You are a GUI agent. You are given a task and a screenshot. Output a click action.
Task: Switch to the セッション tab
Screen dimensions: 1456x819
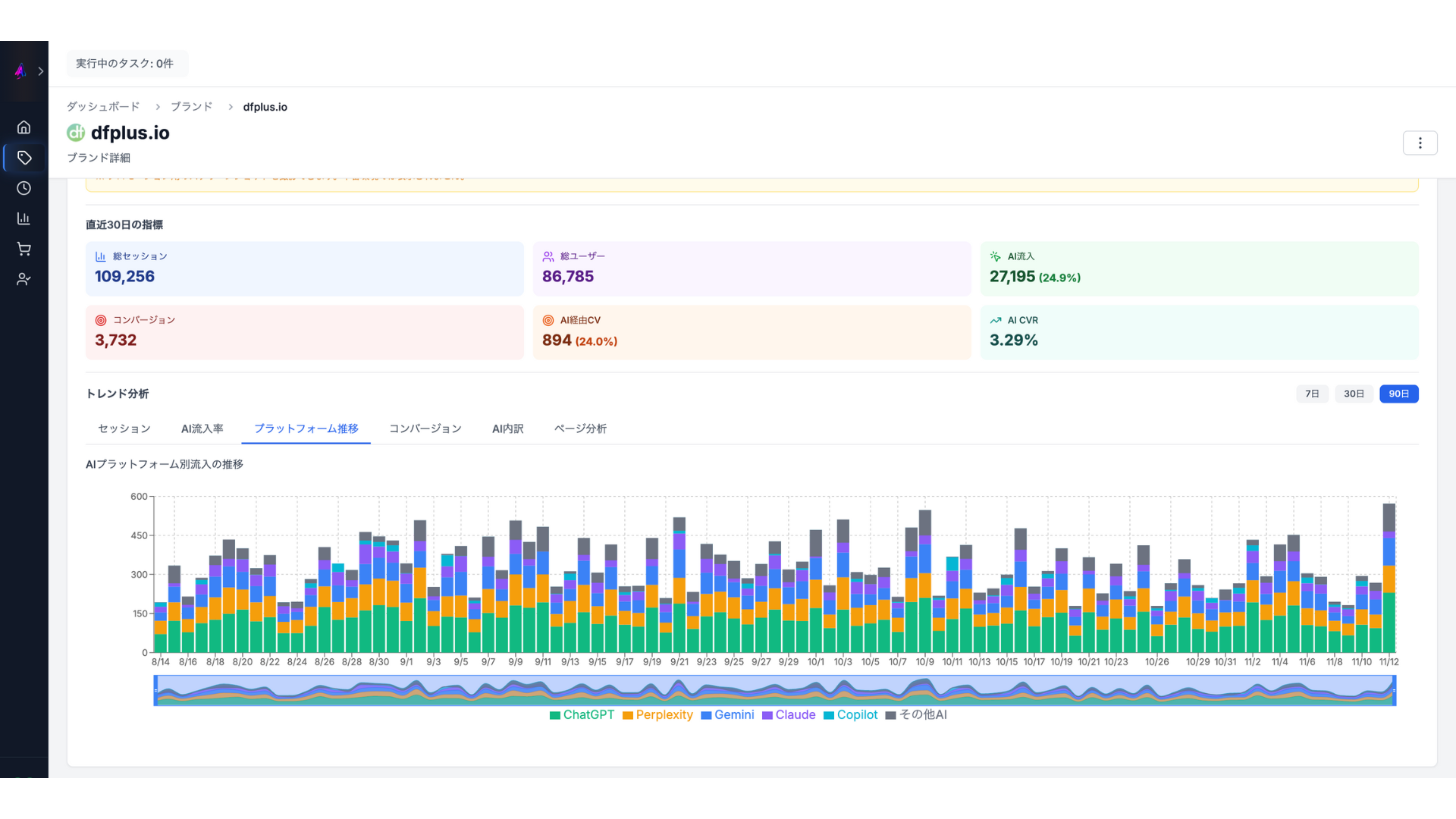point(124,428)
